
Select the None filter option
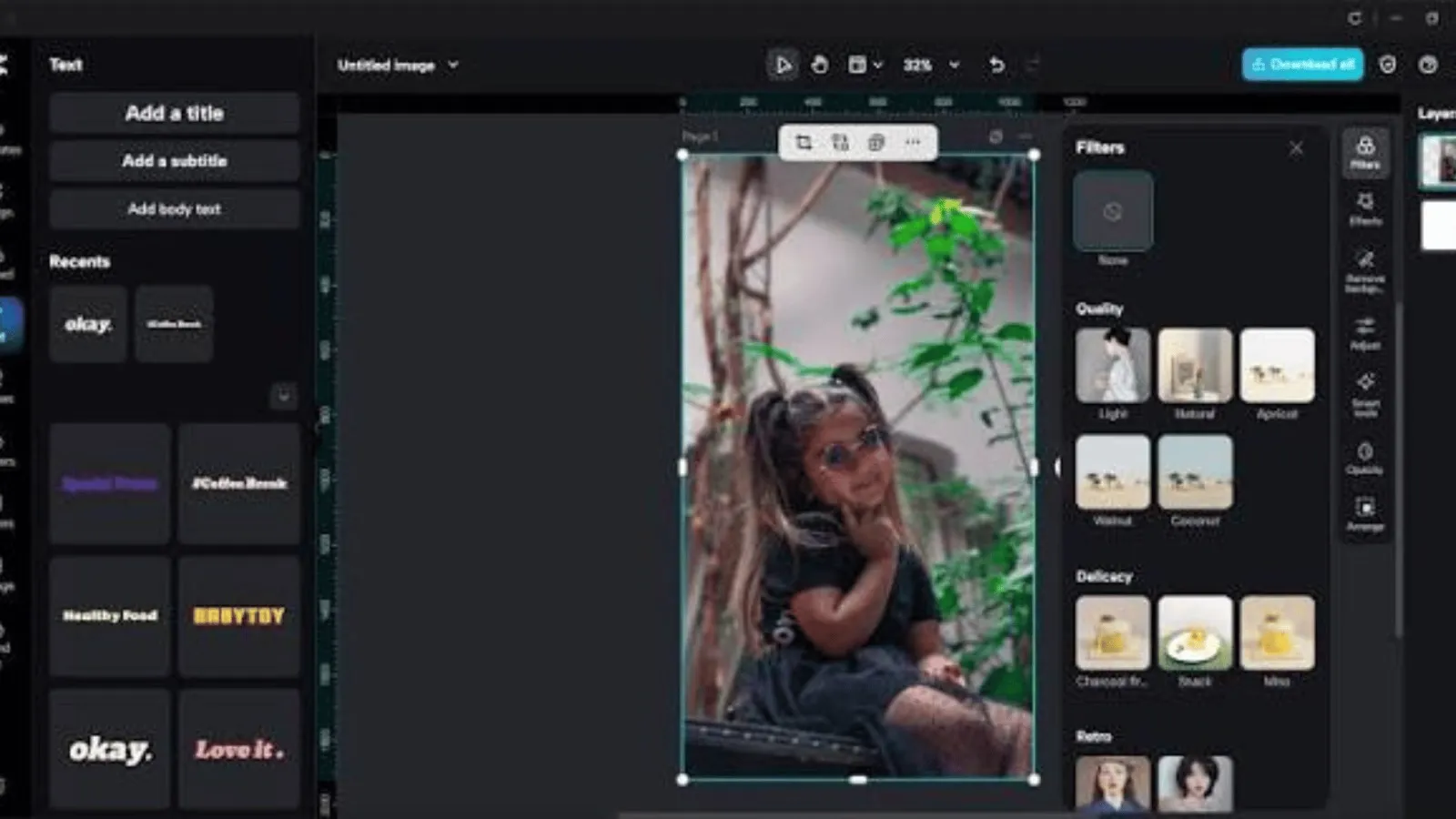[1112, 211]
